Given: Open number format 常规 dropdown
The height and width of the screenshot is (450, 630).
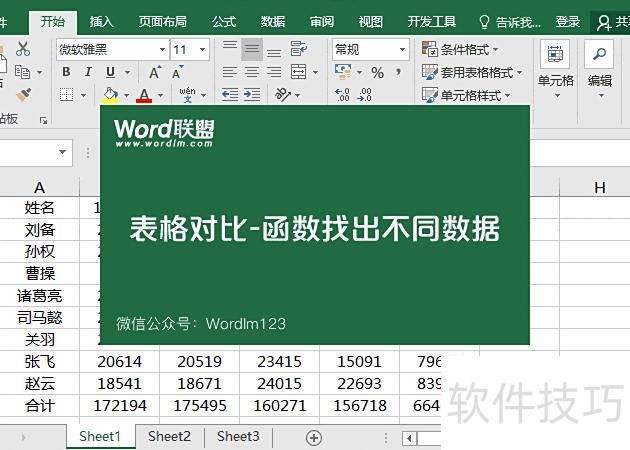Looking at the screenshot, I should [402, 49].
